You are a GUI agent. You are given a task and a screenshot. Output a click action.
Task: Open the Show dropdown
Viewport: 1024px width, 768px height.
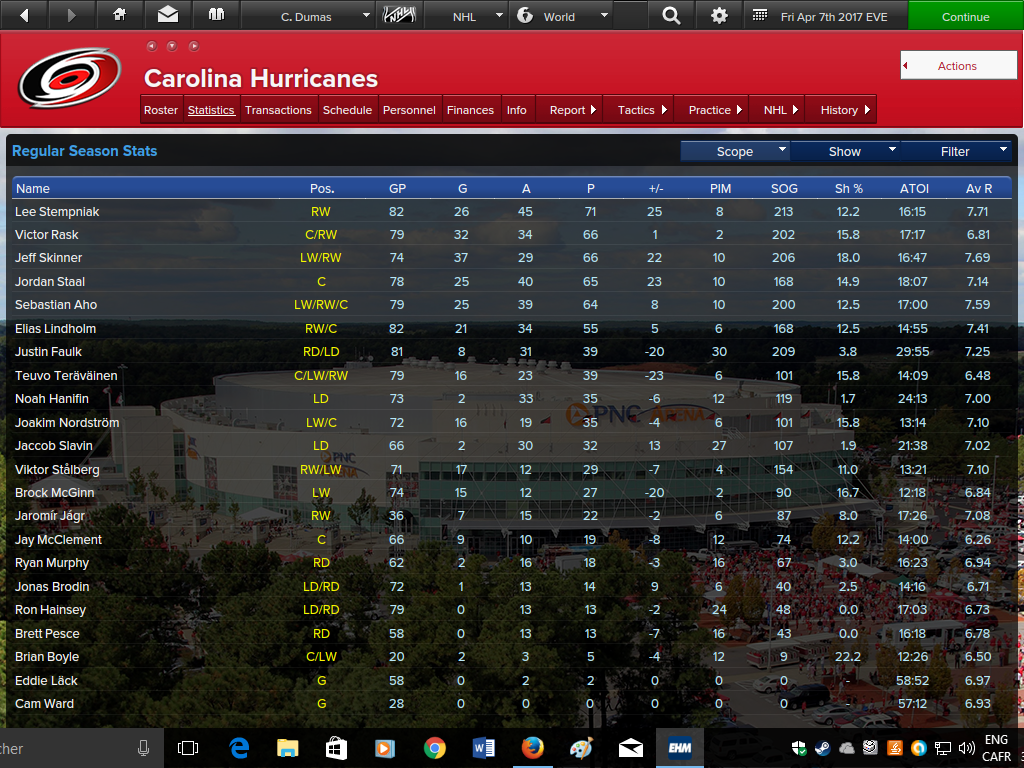(845, 152)
